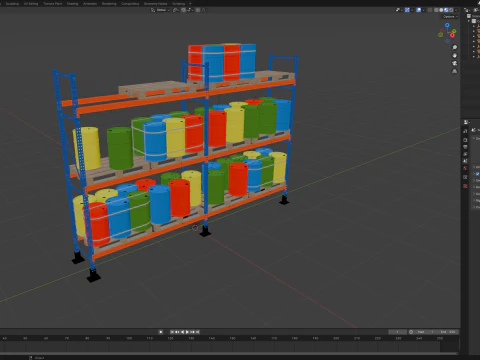
Task: Open the Render properties tab
Action: [465, 140]
